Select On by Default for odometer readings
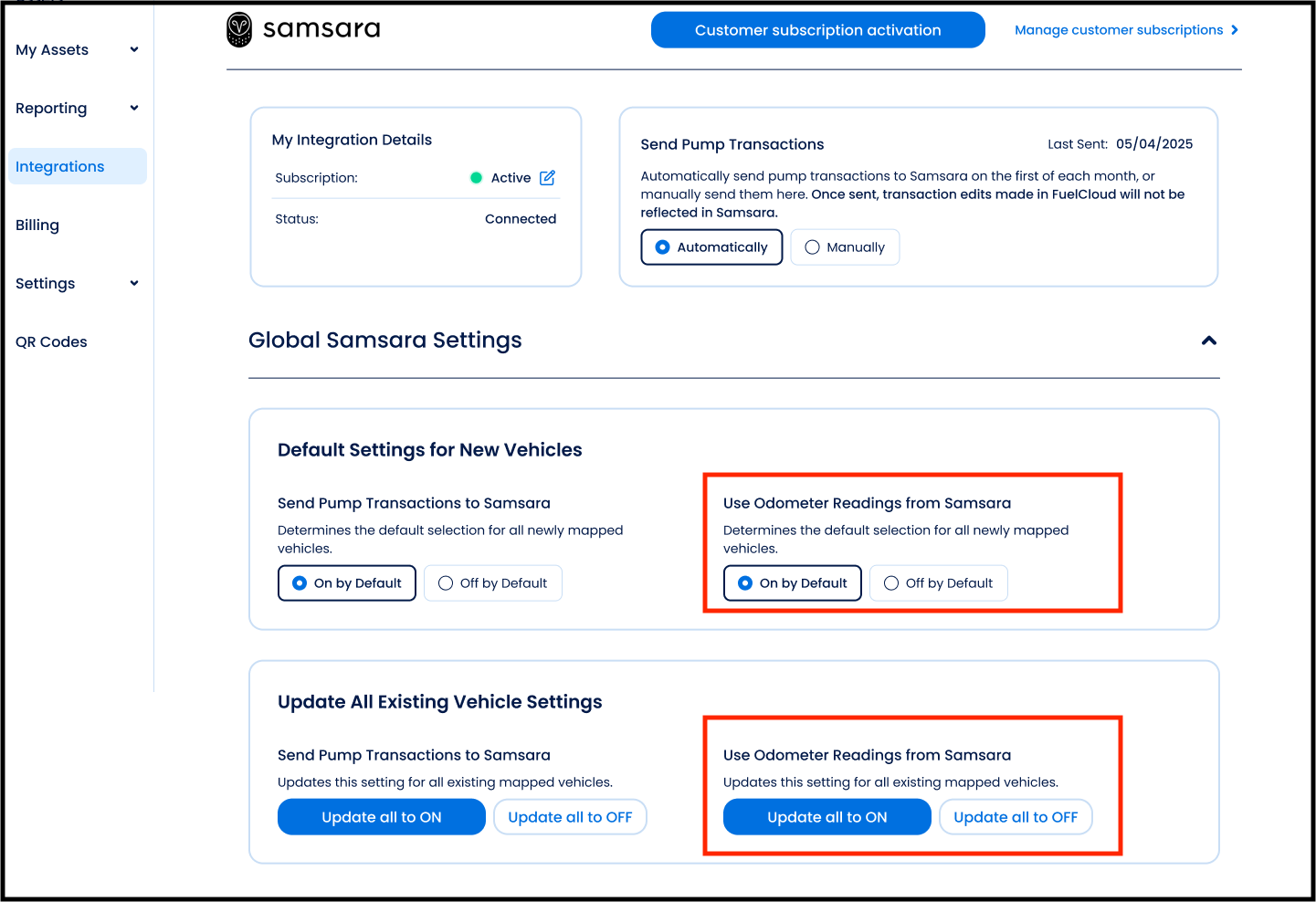This screenshot has height=902, width=1316. pyautogui.click(x=792, y=583)
